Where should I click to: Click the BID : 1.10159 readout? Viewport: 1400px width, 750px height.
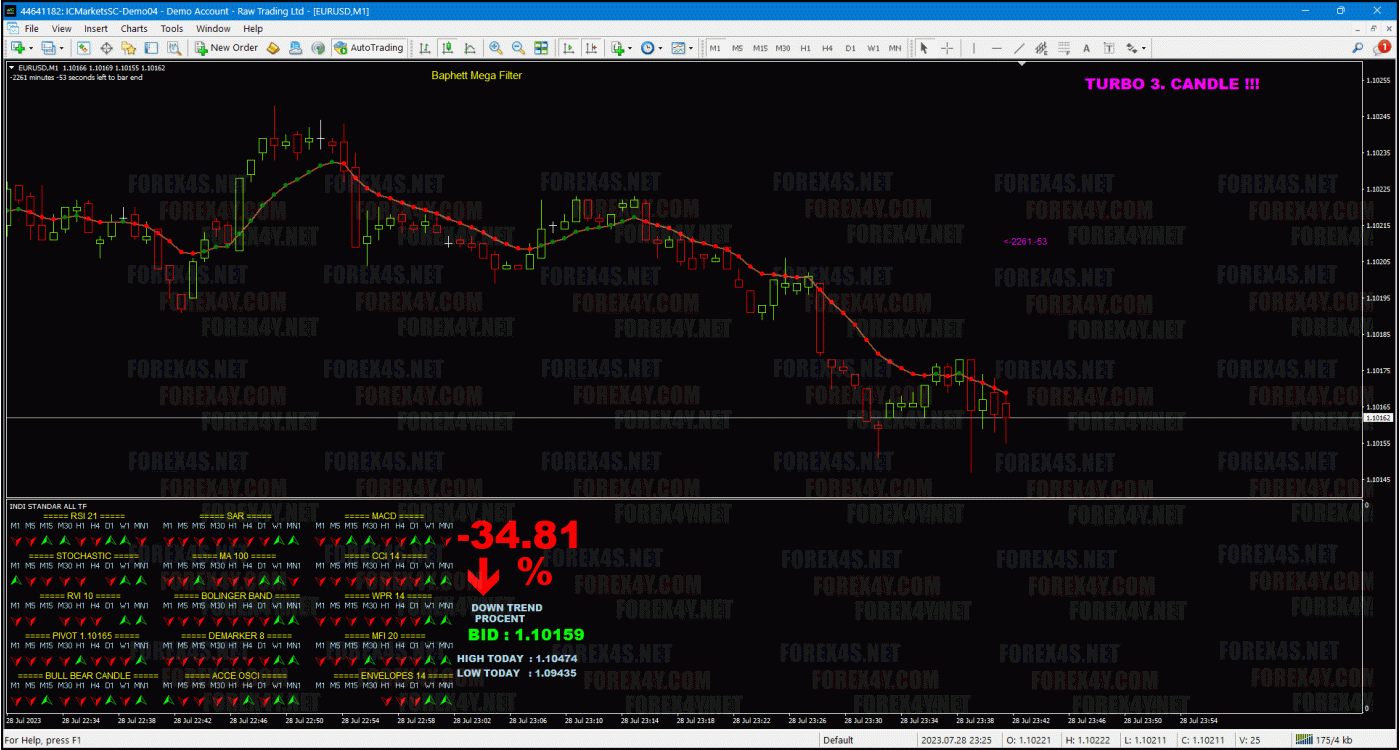pos(526,634)
